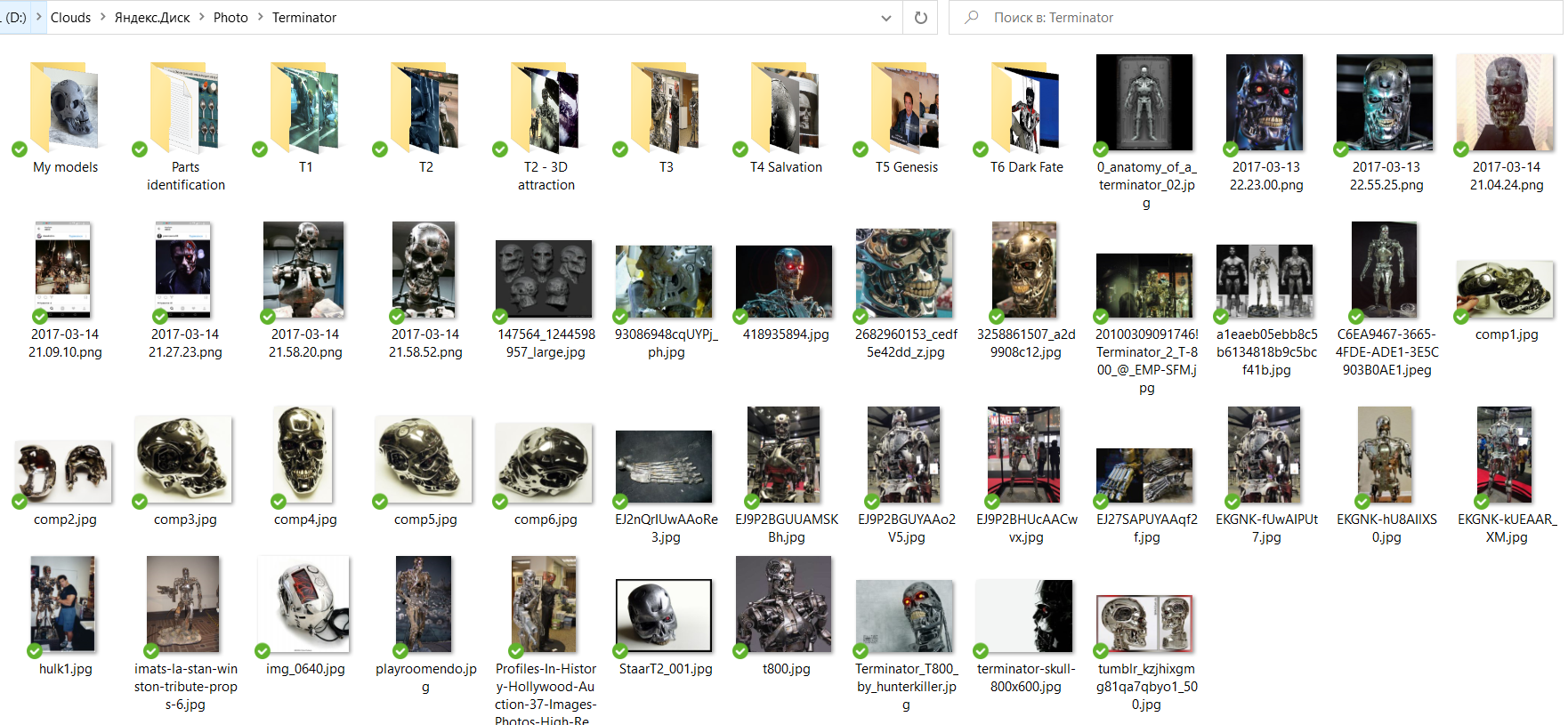Image resolution: width=1568 pixels, height=725 pixels.
Task: Expand the chevron after Photo in breadcrumb
Action: [260, 18]
